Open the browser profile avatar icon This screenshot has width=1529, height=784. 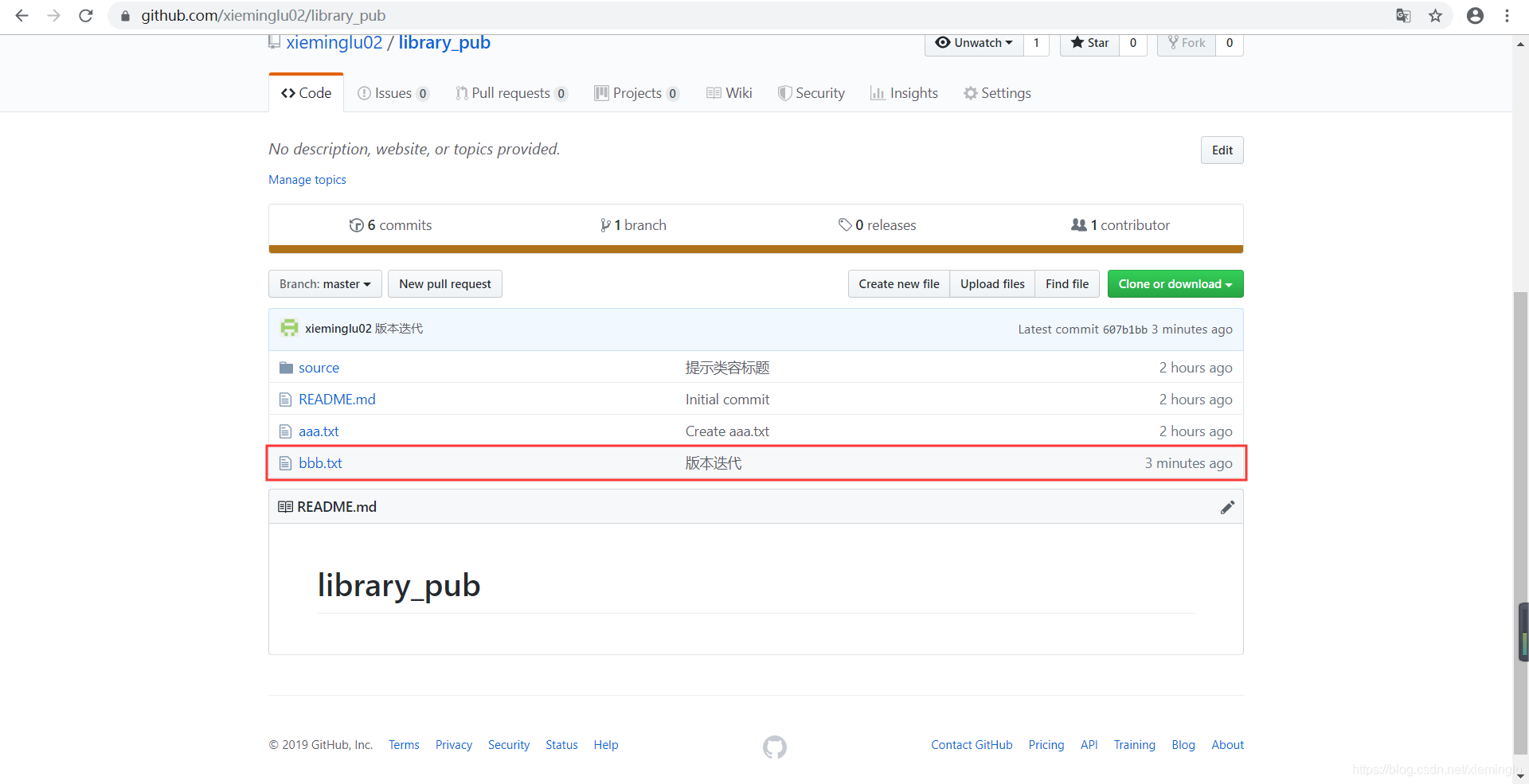[x=1475, y=16]
